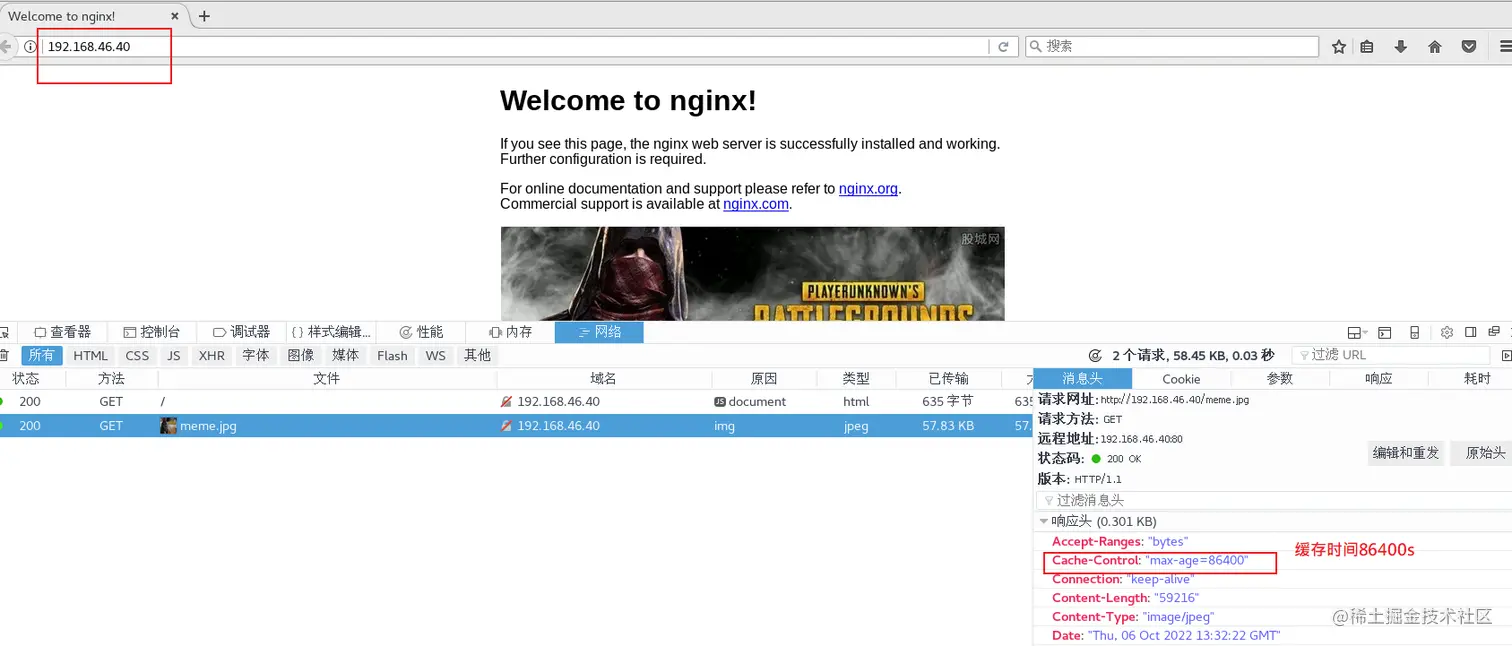
Task: Toggle the split console icon in DevTools
Action: (1383, 331)
